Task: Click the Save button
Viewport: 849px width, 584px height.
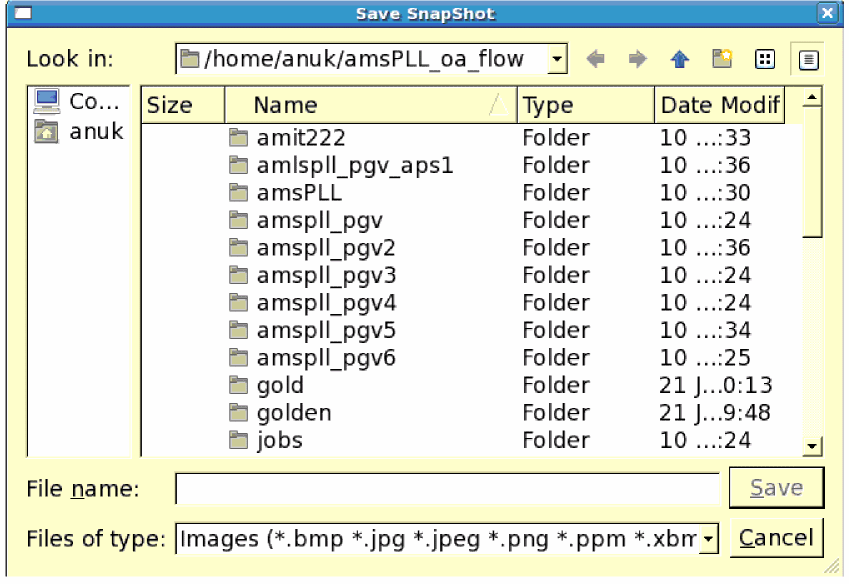Action: [x=776, y=488]
